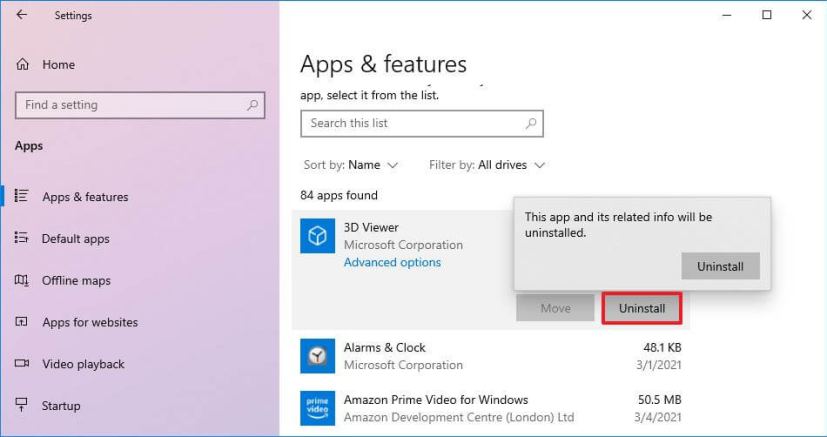Open Apps for websites settings
The width and height of the screenshot is (827, 437).
90,322
